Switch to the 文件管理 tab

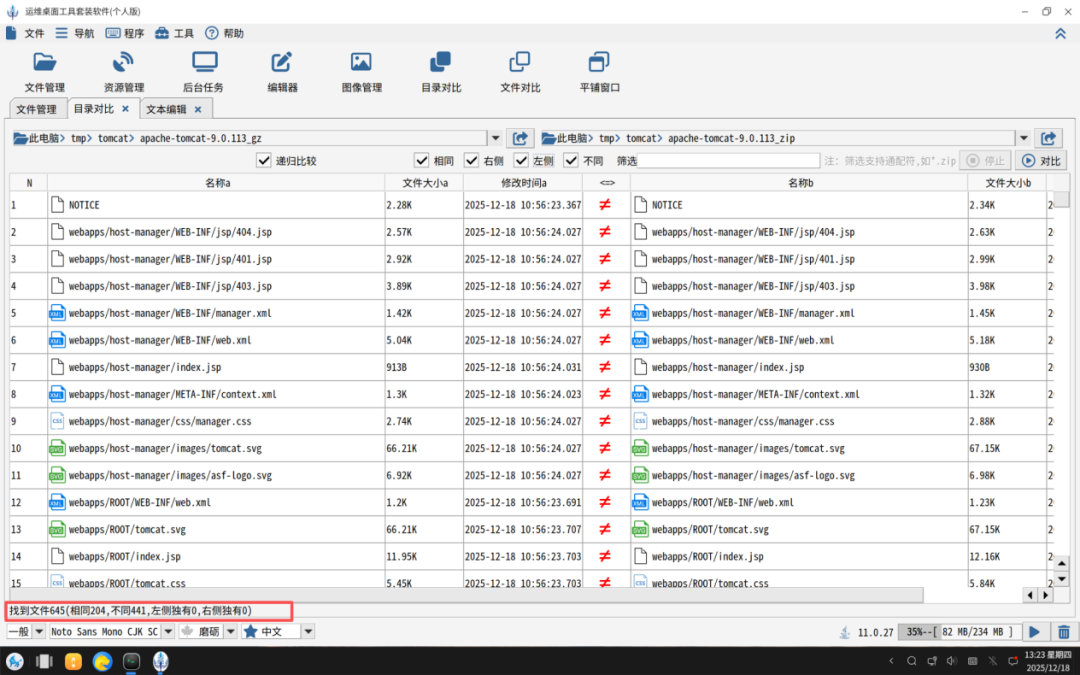[37, 110]
